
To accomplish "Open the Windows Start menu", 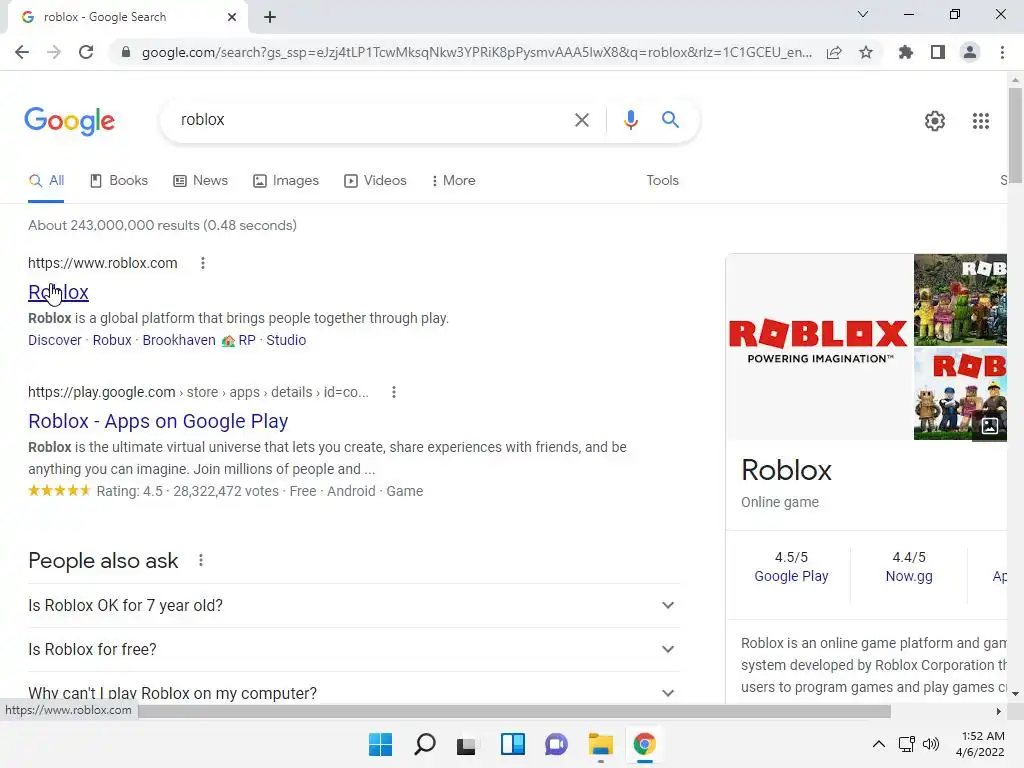I will 380,744.
